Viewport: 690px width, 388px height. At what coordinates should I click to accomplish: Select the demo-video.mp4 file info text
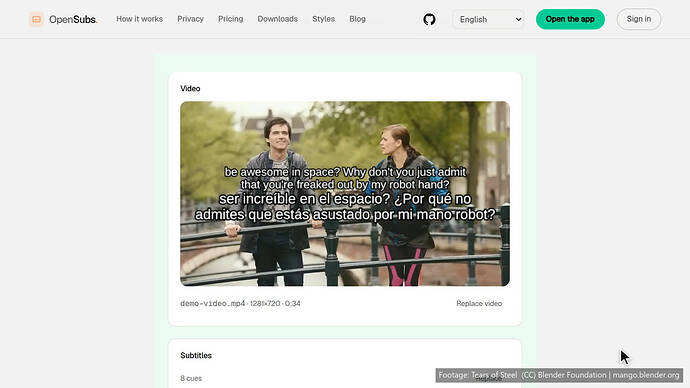pos(240,304)
